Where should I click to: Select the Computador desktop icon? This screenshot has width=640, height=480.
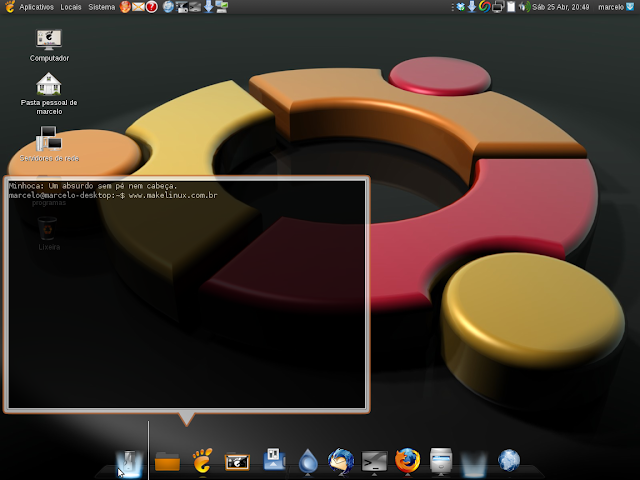pyautogui.click(x=49, y=45)
